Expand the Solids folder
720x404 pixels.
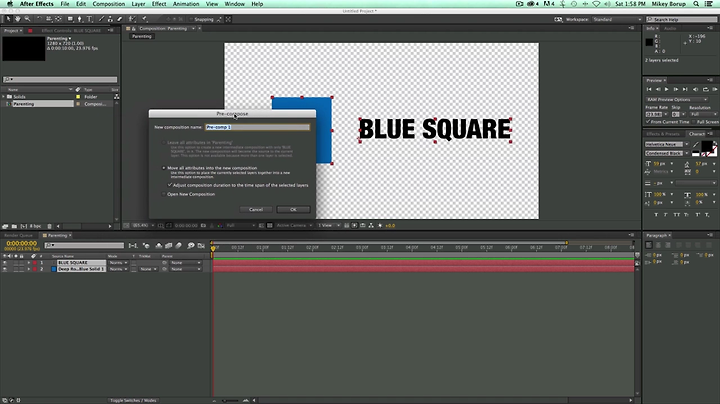[4, 97]
